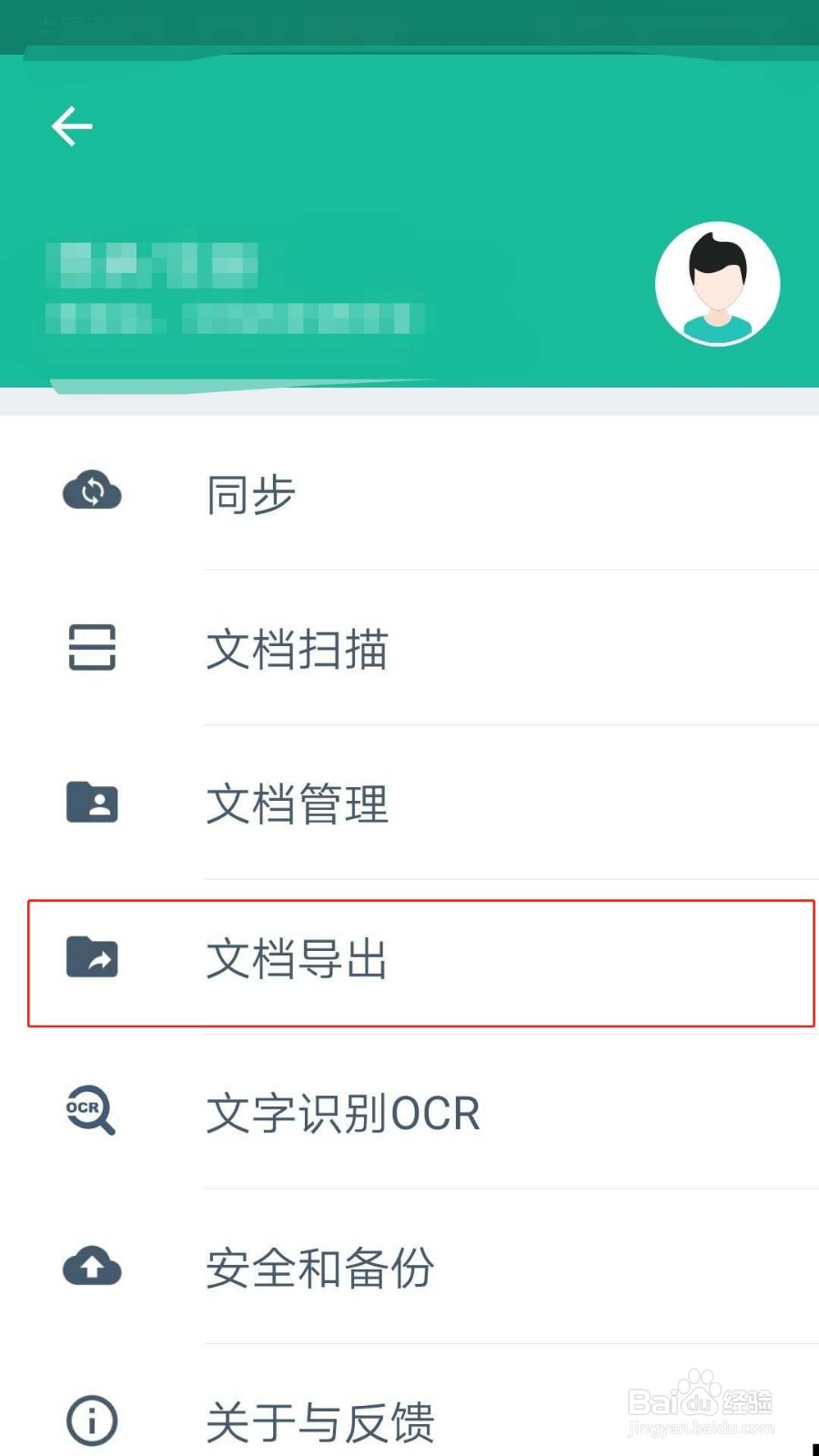
Task: Click the info circle icon
Action: (x=92, y=1421)
